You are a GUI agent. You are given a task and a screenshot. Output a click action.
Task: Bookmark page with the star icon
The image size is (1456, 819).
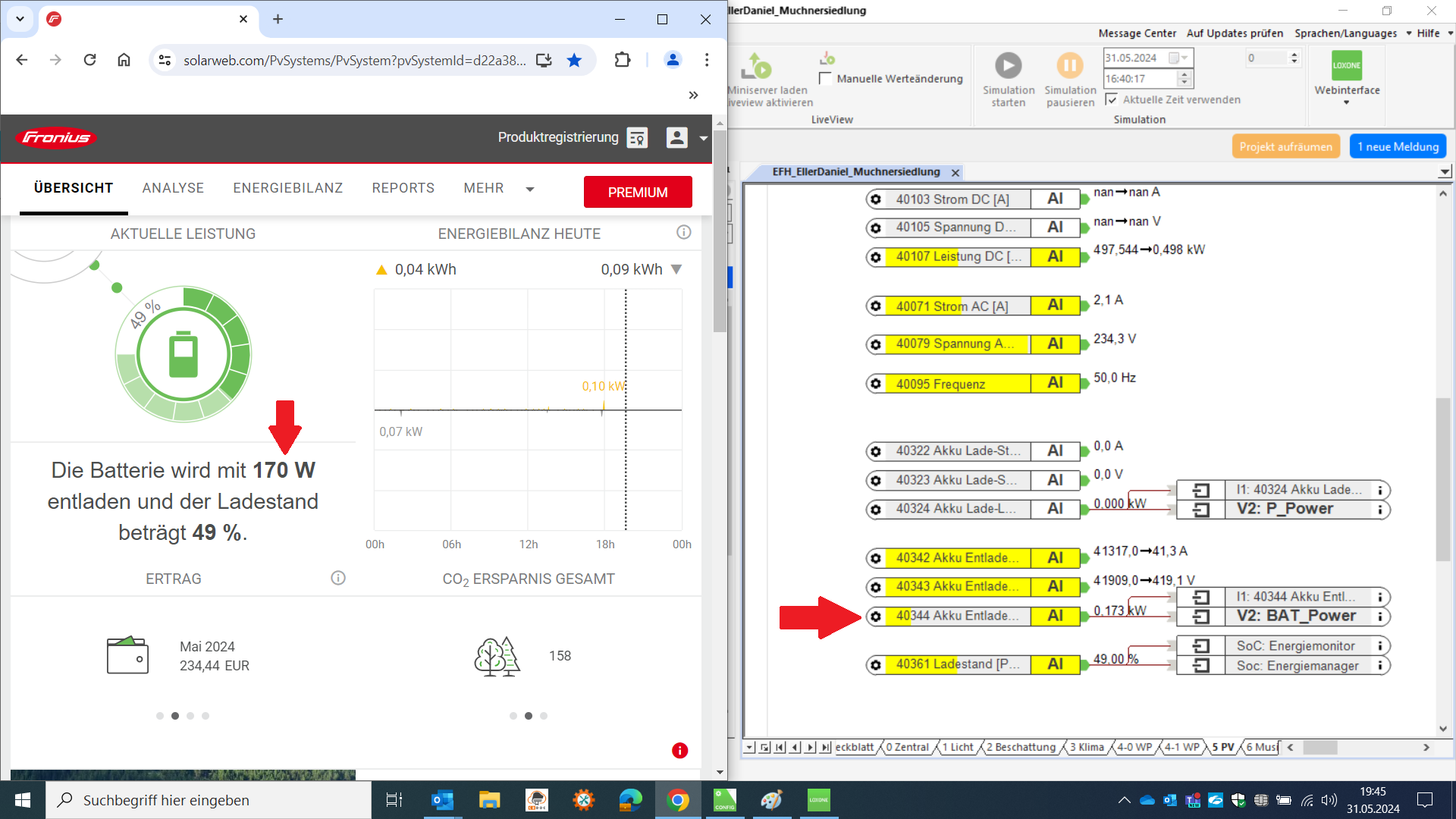coord(574,60)
